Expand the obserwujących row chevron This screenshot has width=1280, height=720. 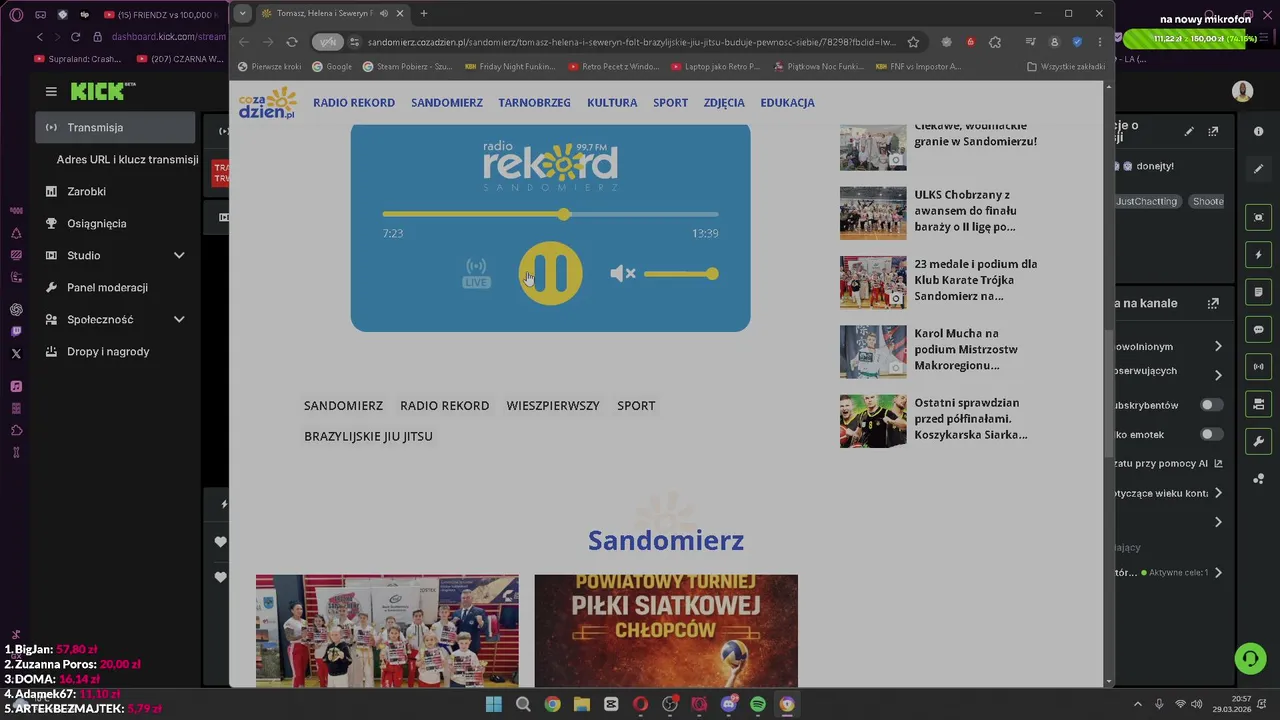(1218, 375)
